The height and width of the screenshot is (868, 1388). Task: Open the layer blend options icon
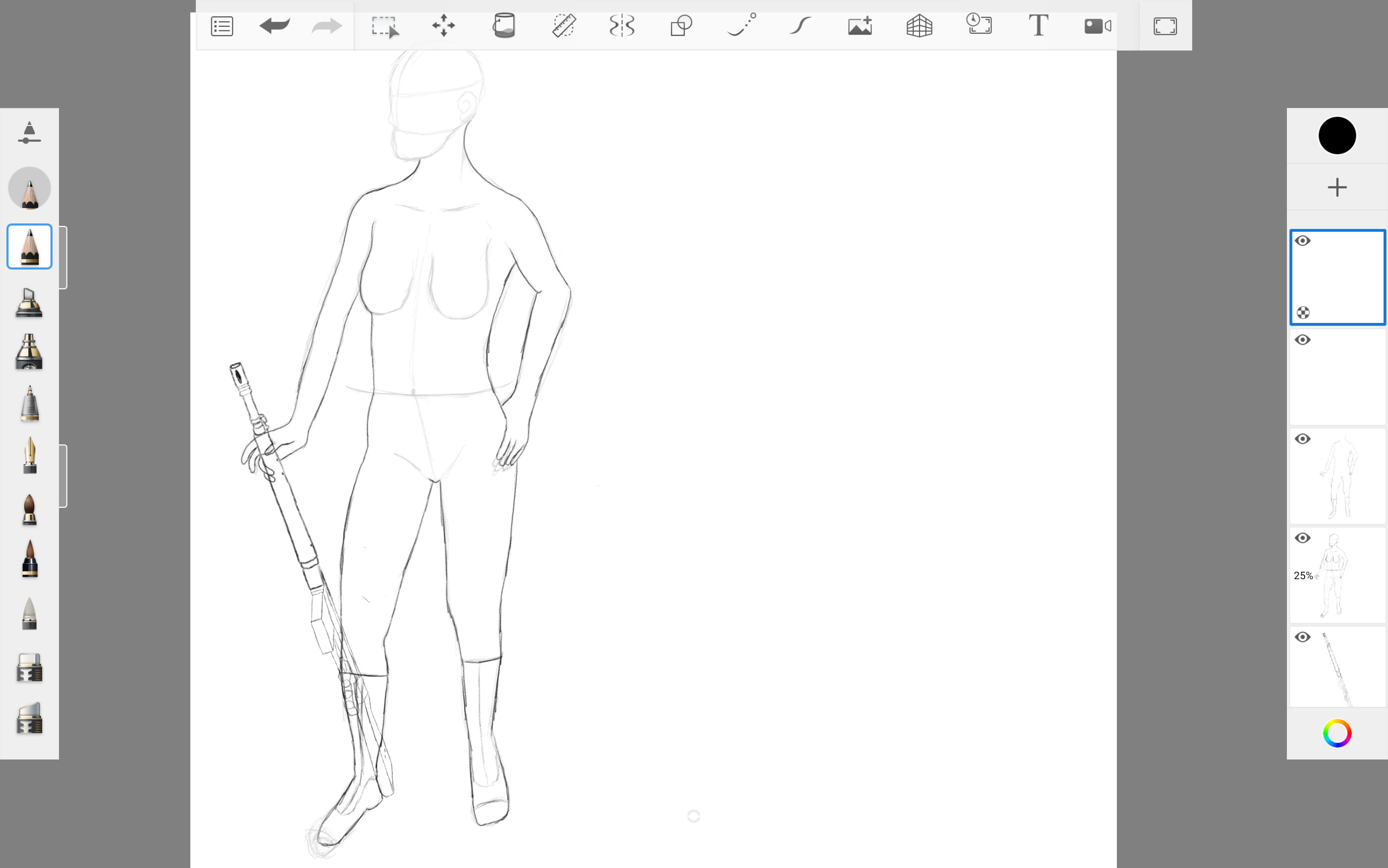[1303, 313]
